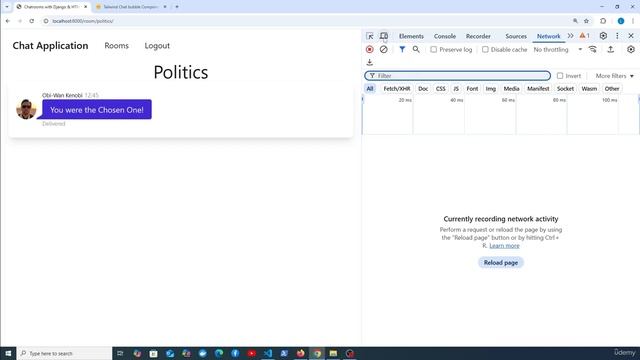This screenshot has height=360, width=640.
Task: Open a new browser tab
Action: [177, 7]
